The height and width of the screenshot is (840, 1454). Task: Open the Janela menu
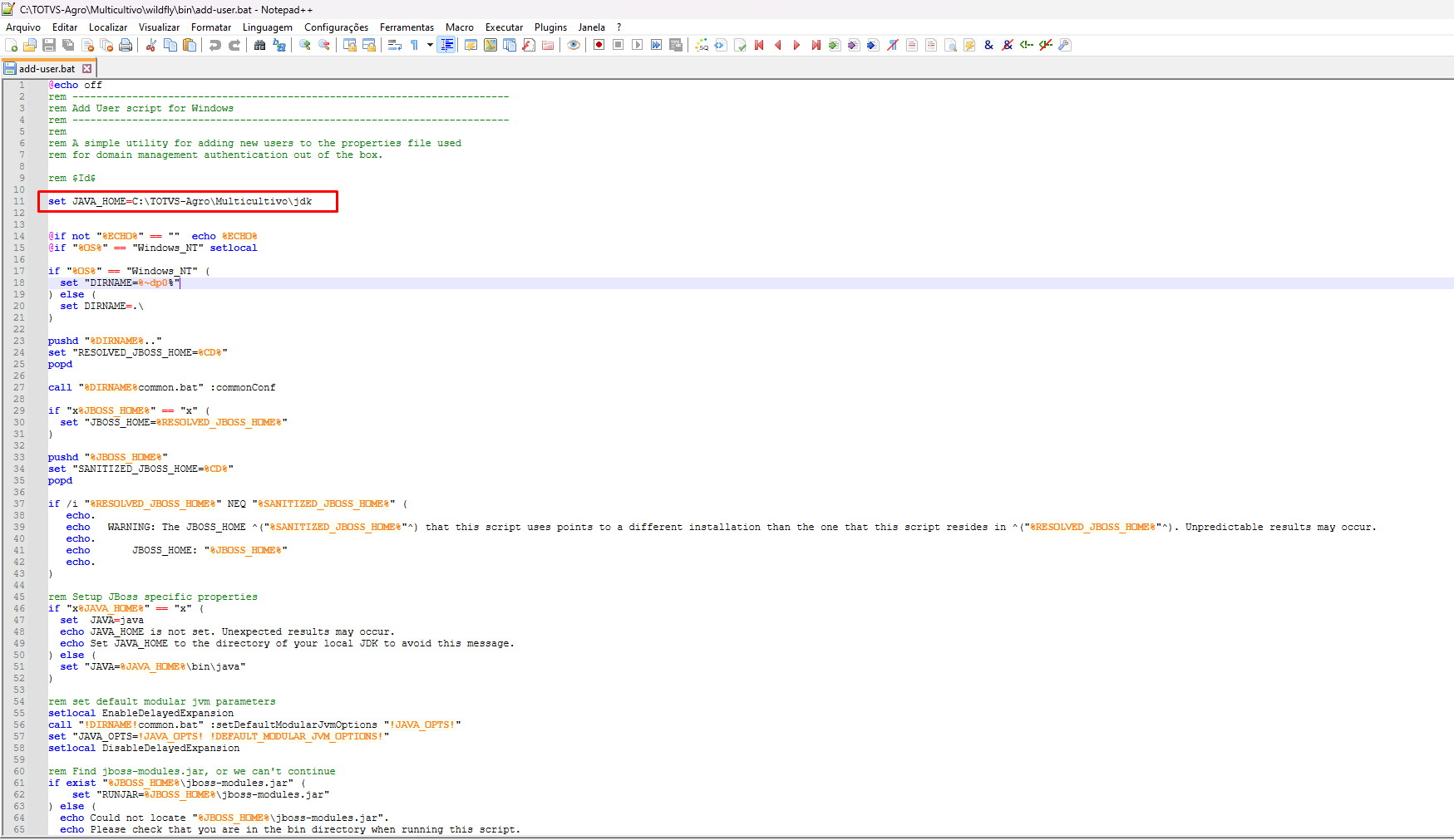(x=592, y=27)
